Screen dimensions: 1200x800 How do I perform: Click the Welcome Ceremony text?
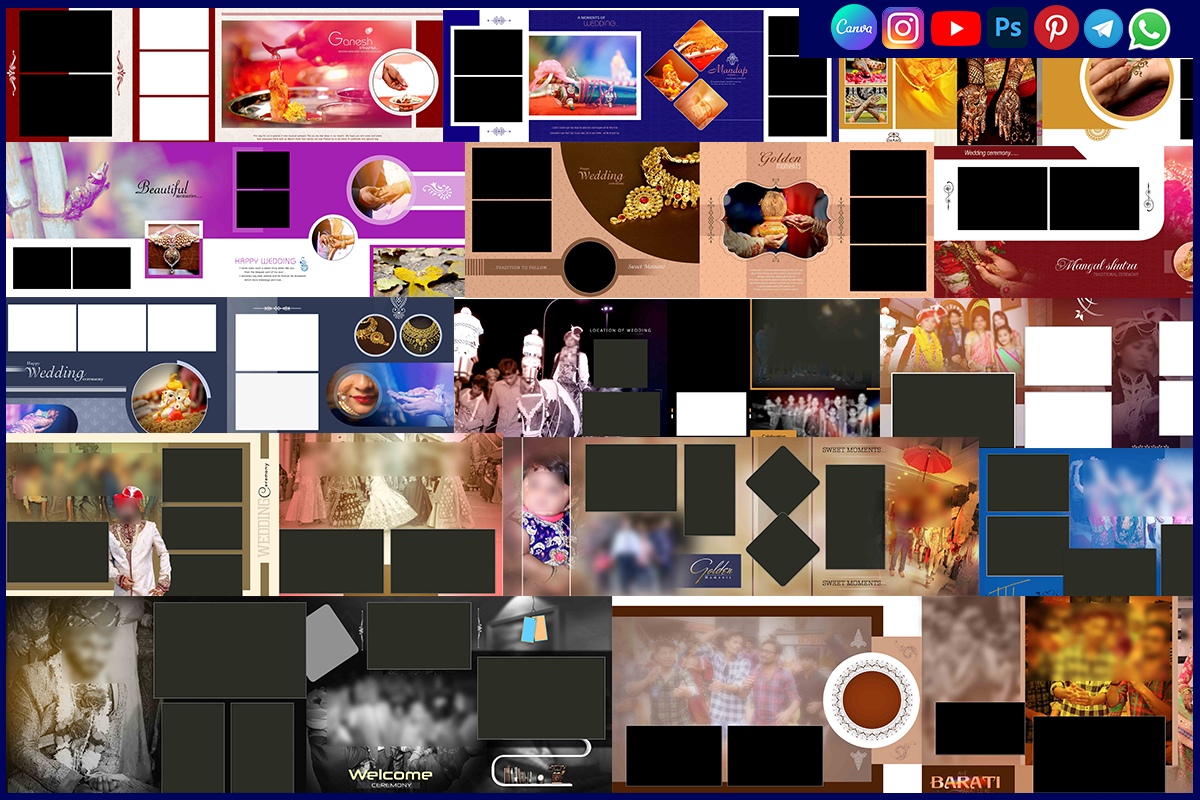pyautogui.click(x=390, y=776)
